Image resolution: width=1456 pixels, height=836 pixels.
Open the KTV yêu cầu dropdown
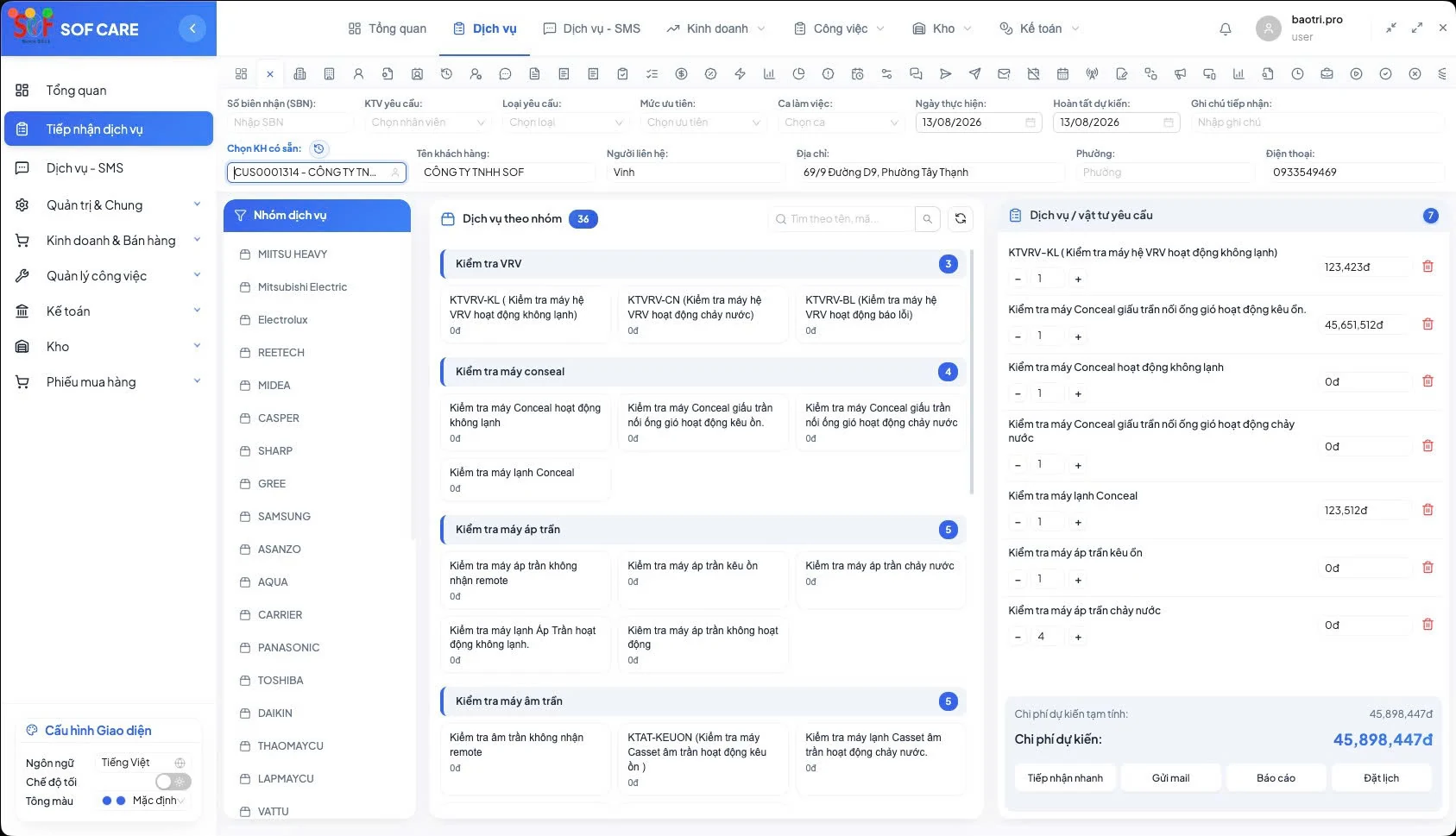click(x=429, y=123)
